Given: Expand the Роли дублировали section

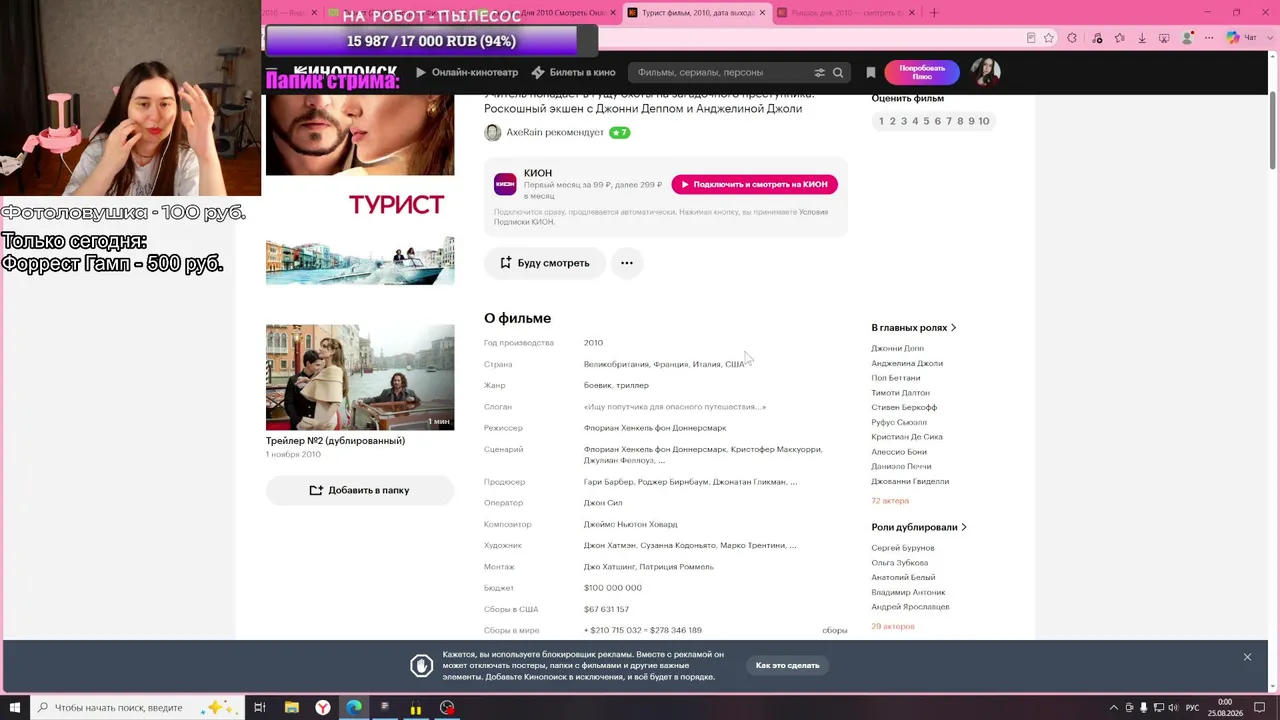Looking at the screenshot, I should pos(919,527).
